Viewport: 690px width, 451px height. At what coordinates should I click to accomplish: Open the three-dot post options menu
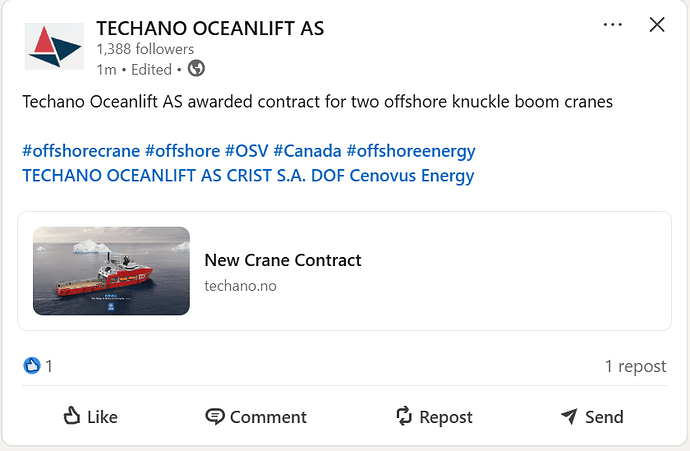click(613, 25)
